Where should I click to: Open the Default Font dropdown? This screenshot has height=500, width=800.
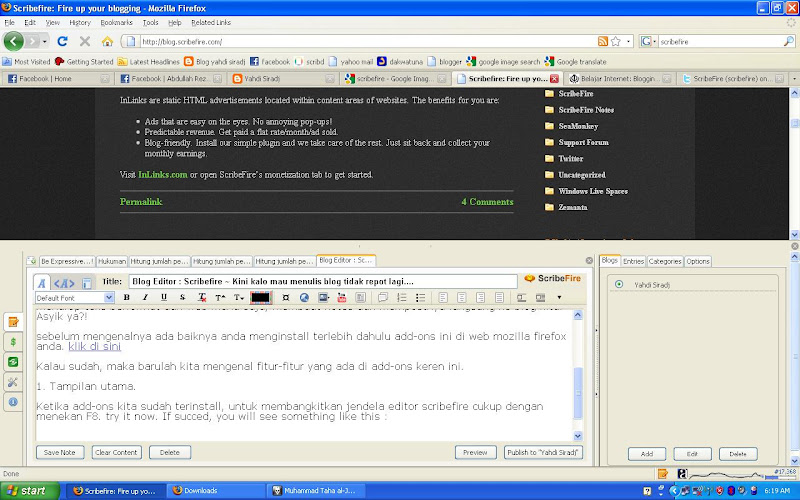pos(74,297)
